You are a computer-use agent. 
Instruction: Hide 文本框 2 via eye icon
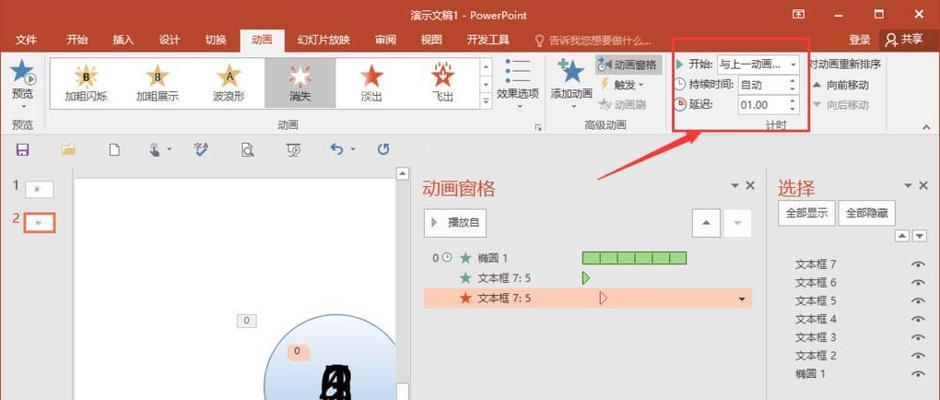[x=918, y=356]
